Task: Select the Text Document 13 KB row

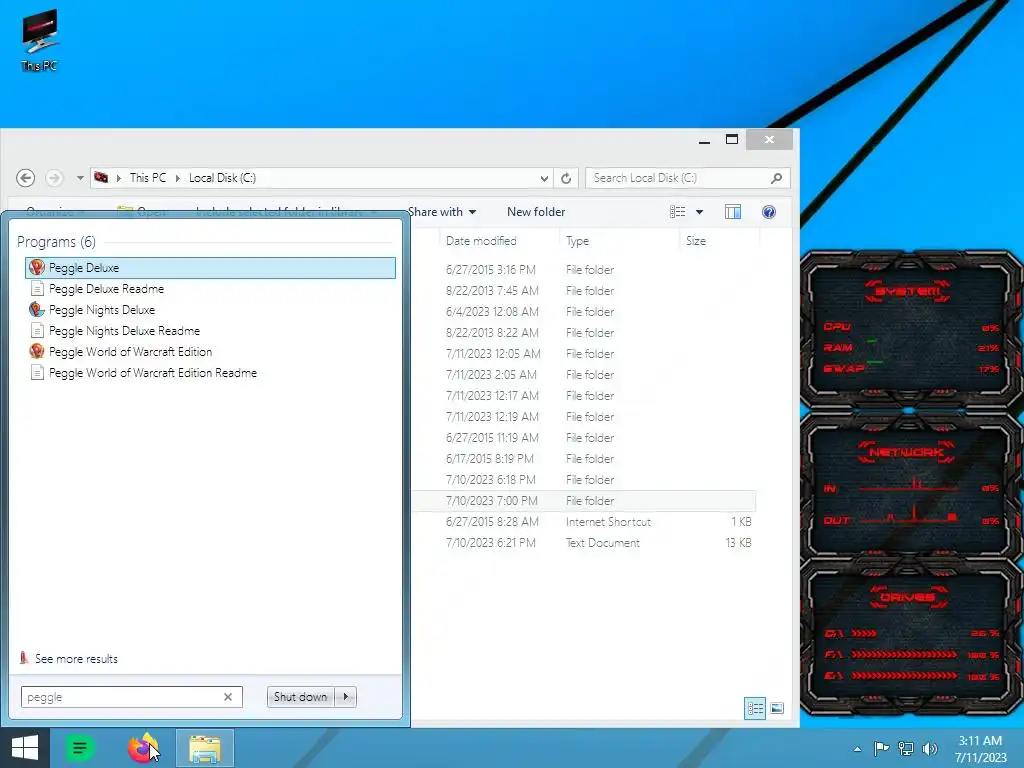Action: coord(583,543)
